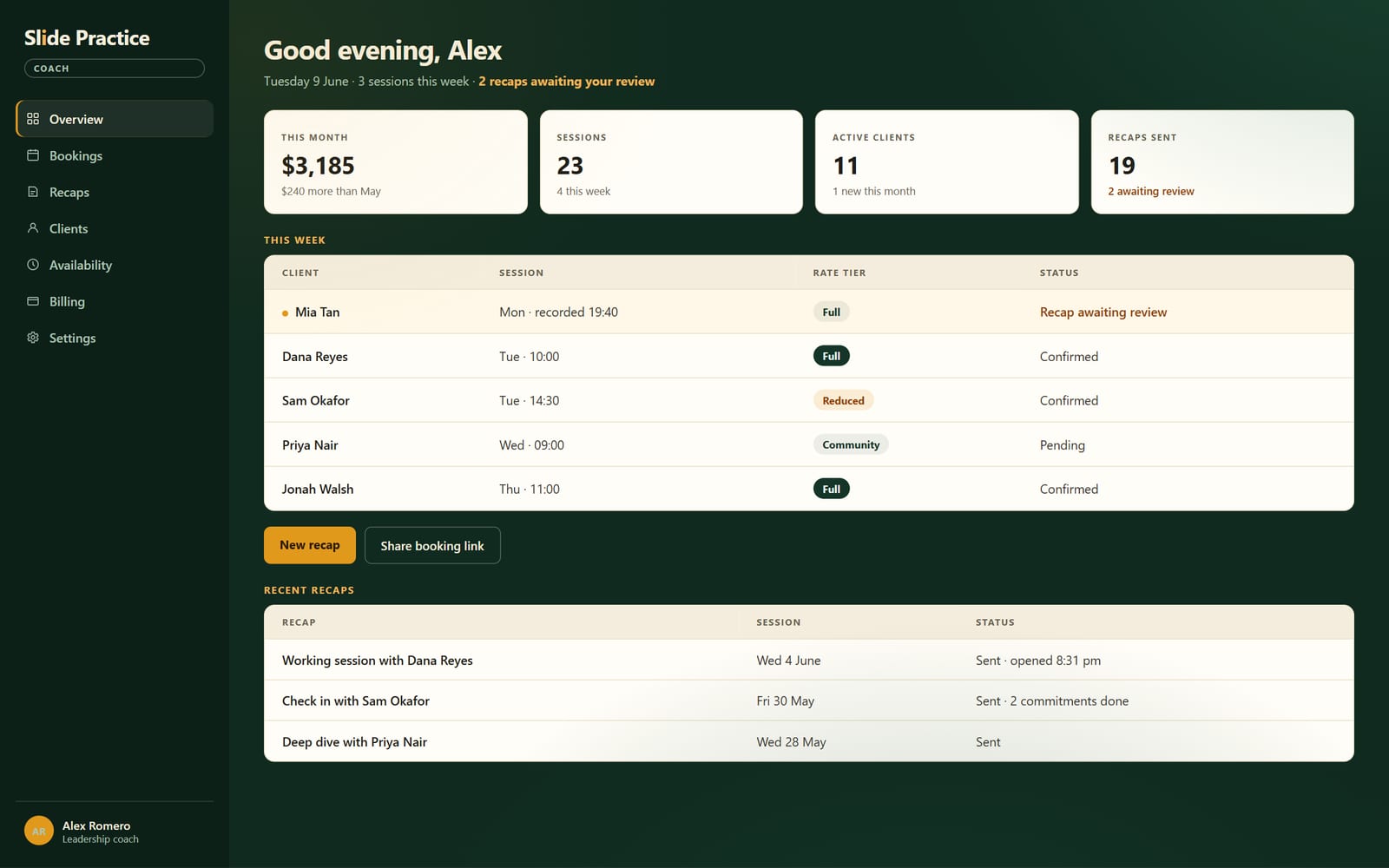The image size is (1389, 868).
Task: Click the Recap column header
Action: pos(299,622)
